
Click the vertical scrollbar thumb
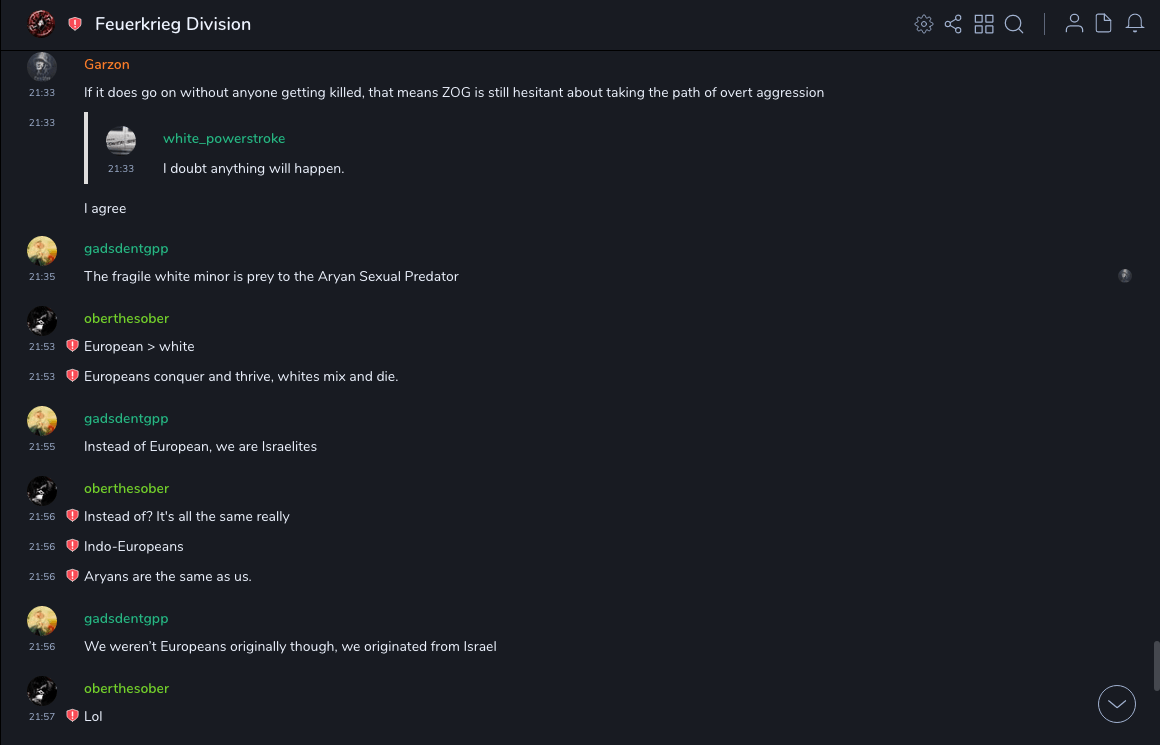[x=1156, y=665]
